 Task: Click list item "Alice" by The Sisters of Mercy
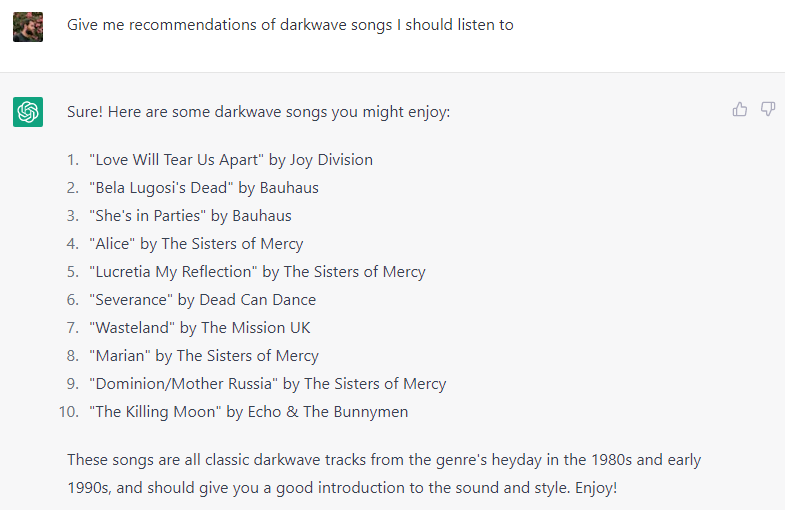(196, 244)
